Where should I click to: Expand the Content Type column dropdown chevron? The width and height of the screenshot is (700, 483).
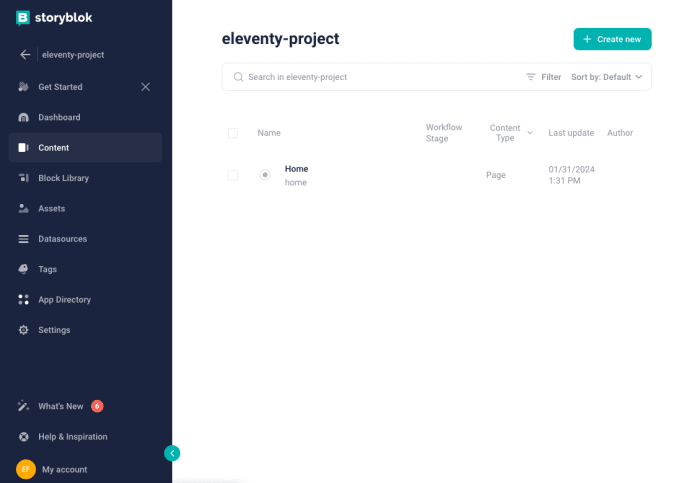pos(530,133)
